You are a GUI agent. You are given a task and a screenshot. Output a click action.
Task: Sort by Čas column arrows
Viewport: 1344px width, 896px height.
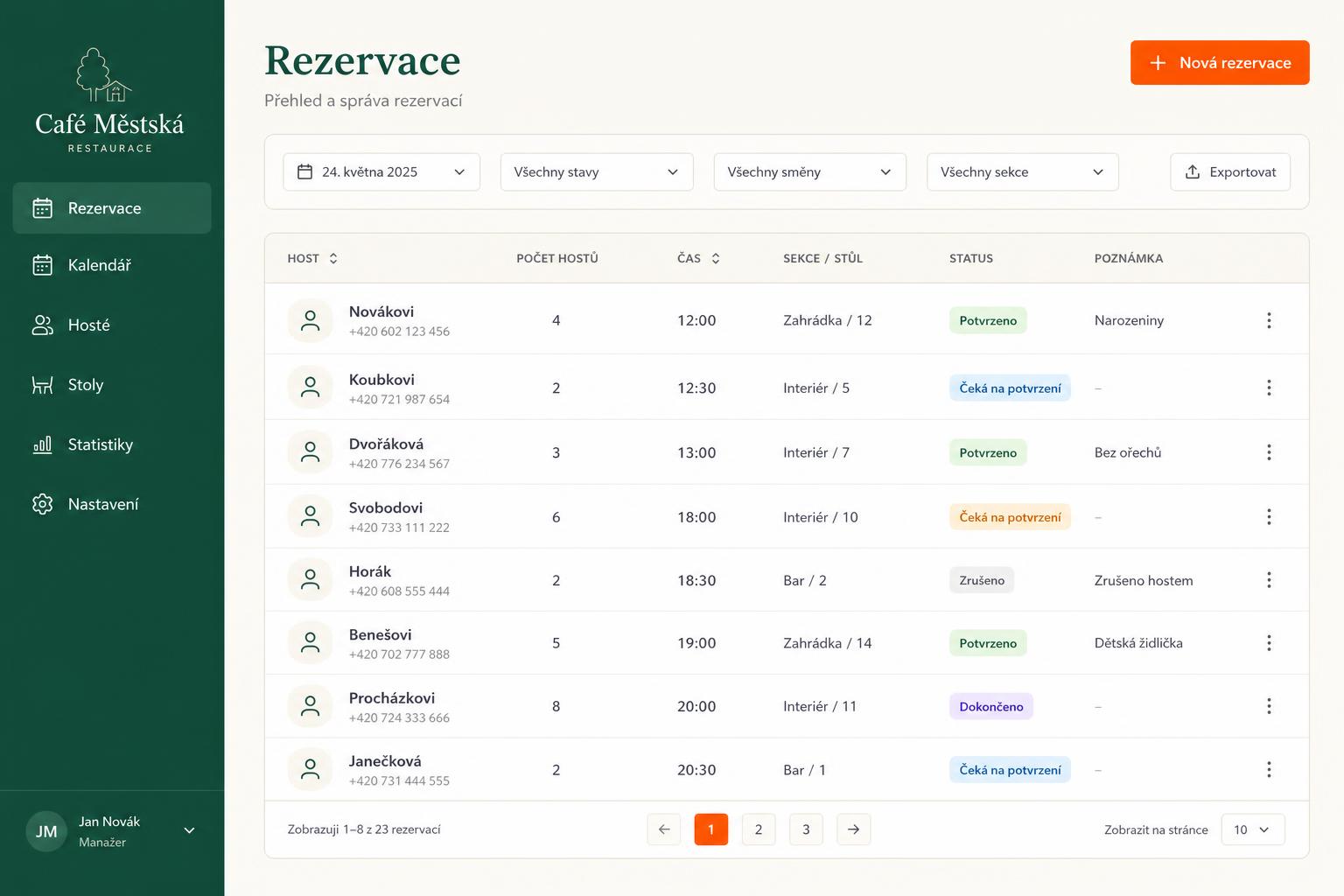tap(716, 258)
